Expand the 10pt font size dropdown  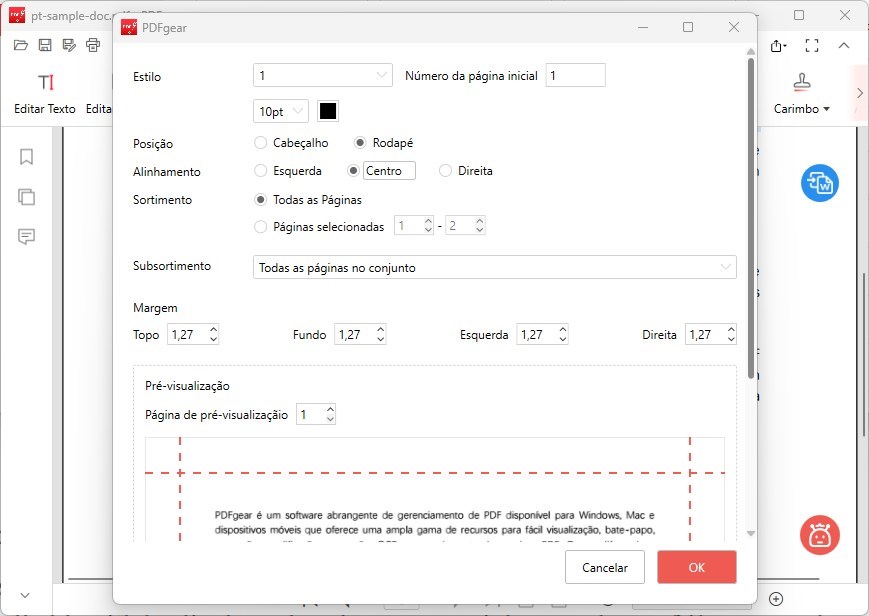[x=281, y=111]
